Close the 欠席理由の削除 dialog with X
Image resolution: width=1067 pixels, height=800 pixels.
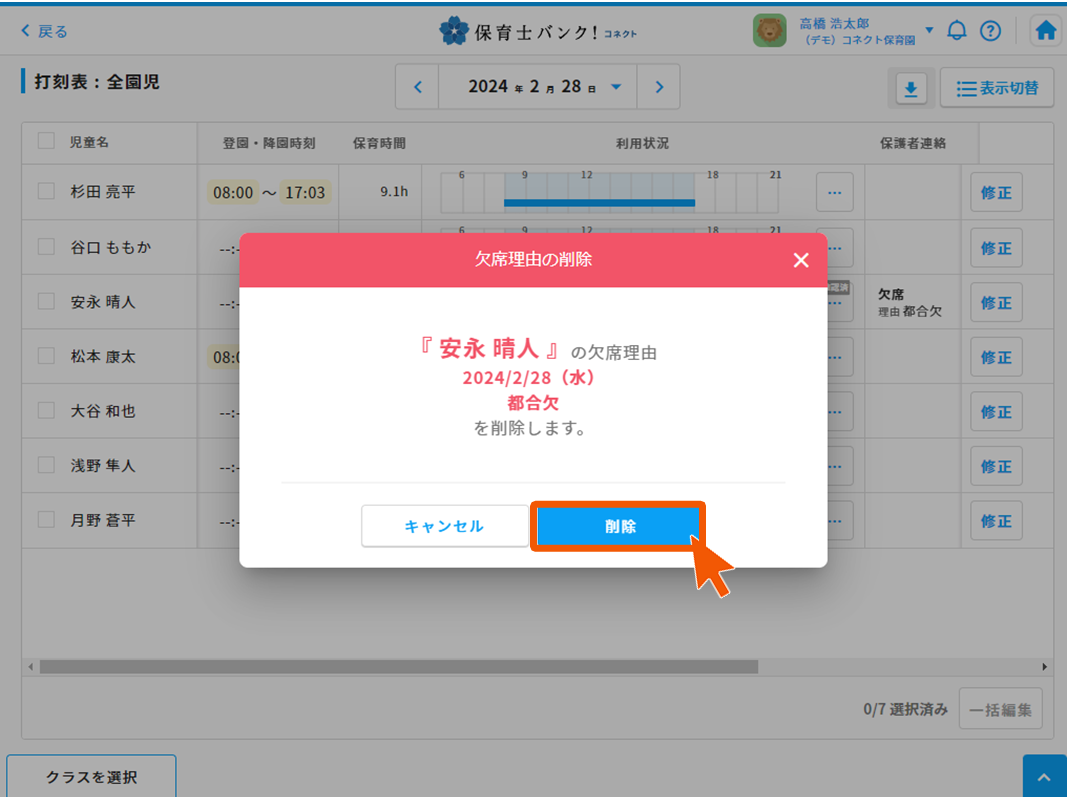[x=800, y=260]
